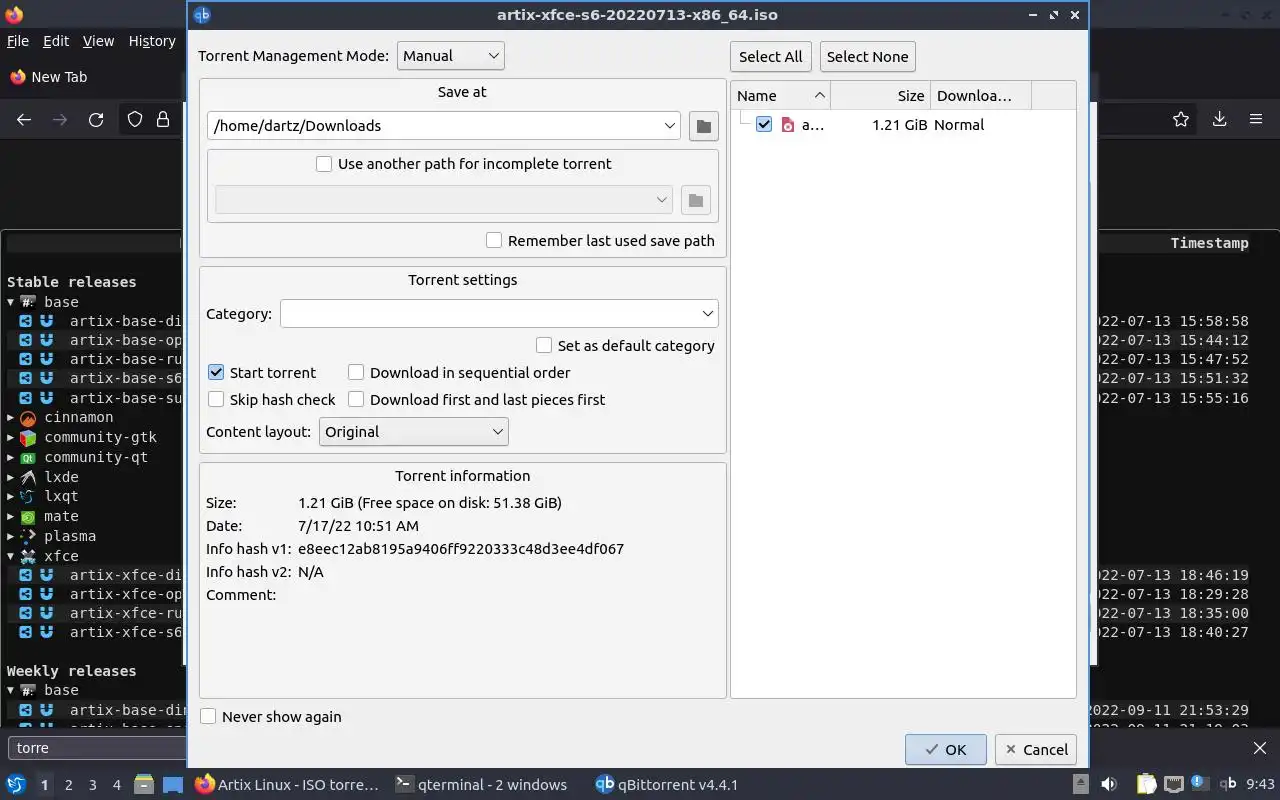
Task: Go back in Firefox with back arrow
Action: (24, 120)
